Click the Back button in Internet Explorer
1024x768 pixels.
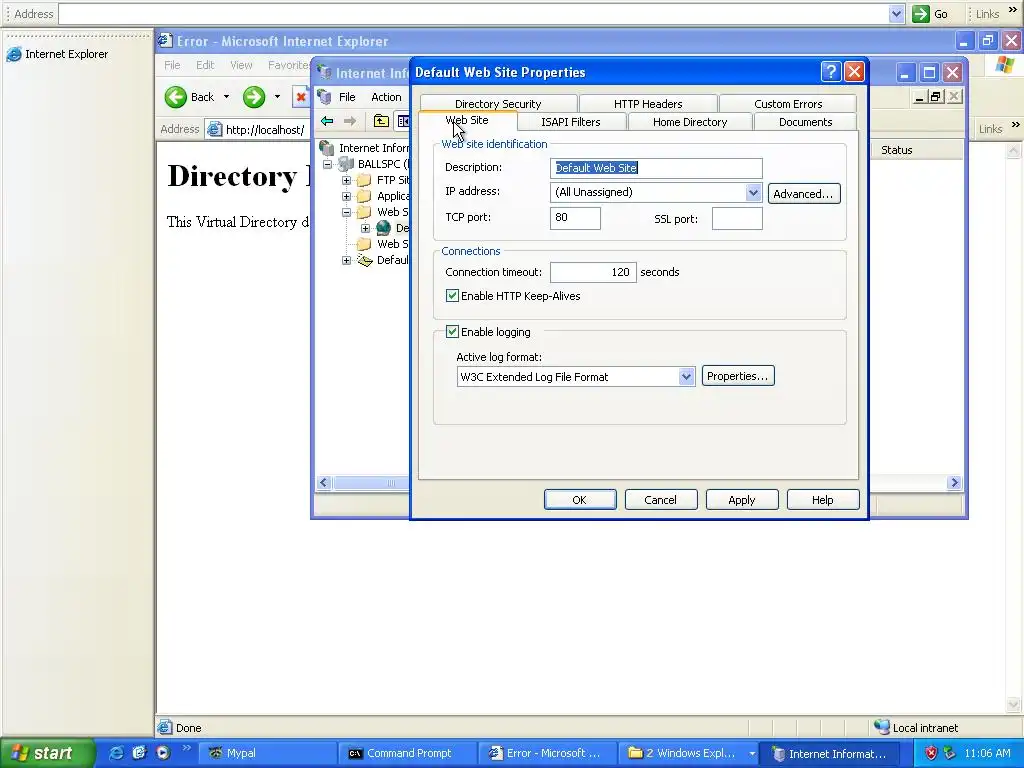(189, 97)
